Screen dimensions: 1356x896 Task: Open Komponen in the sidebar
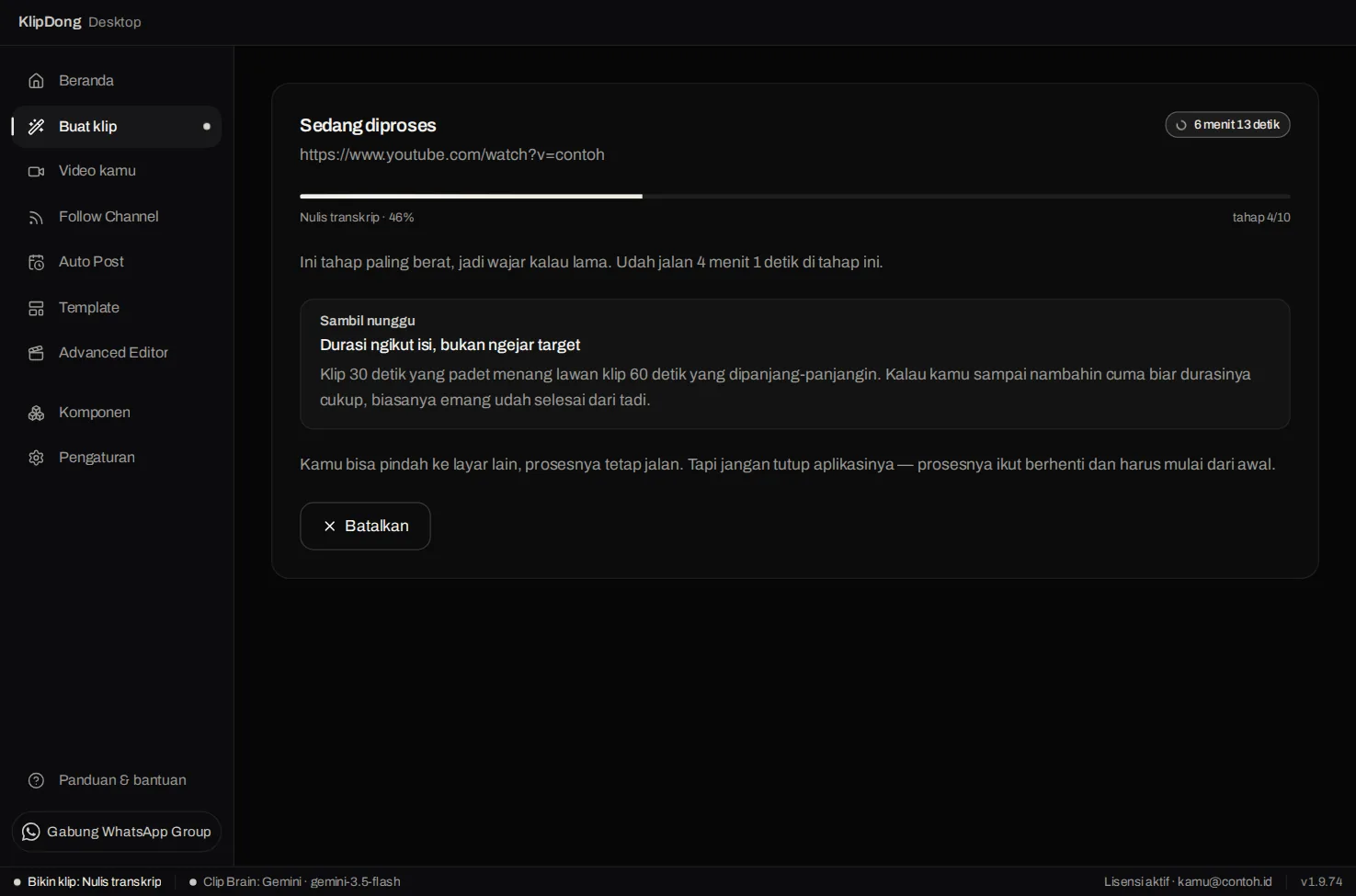coord(117,413)
